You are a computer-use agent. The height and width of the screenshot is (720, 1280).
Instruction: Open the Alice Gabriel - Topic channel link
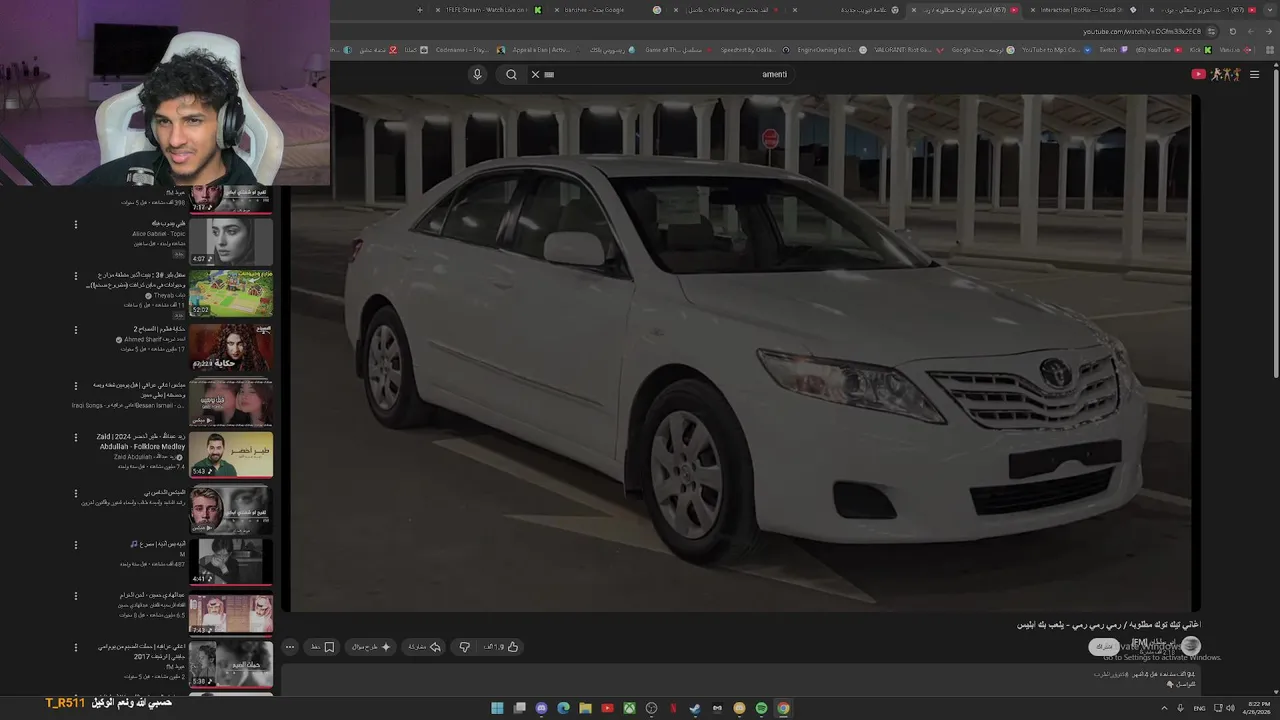(x=159, y=234)
